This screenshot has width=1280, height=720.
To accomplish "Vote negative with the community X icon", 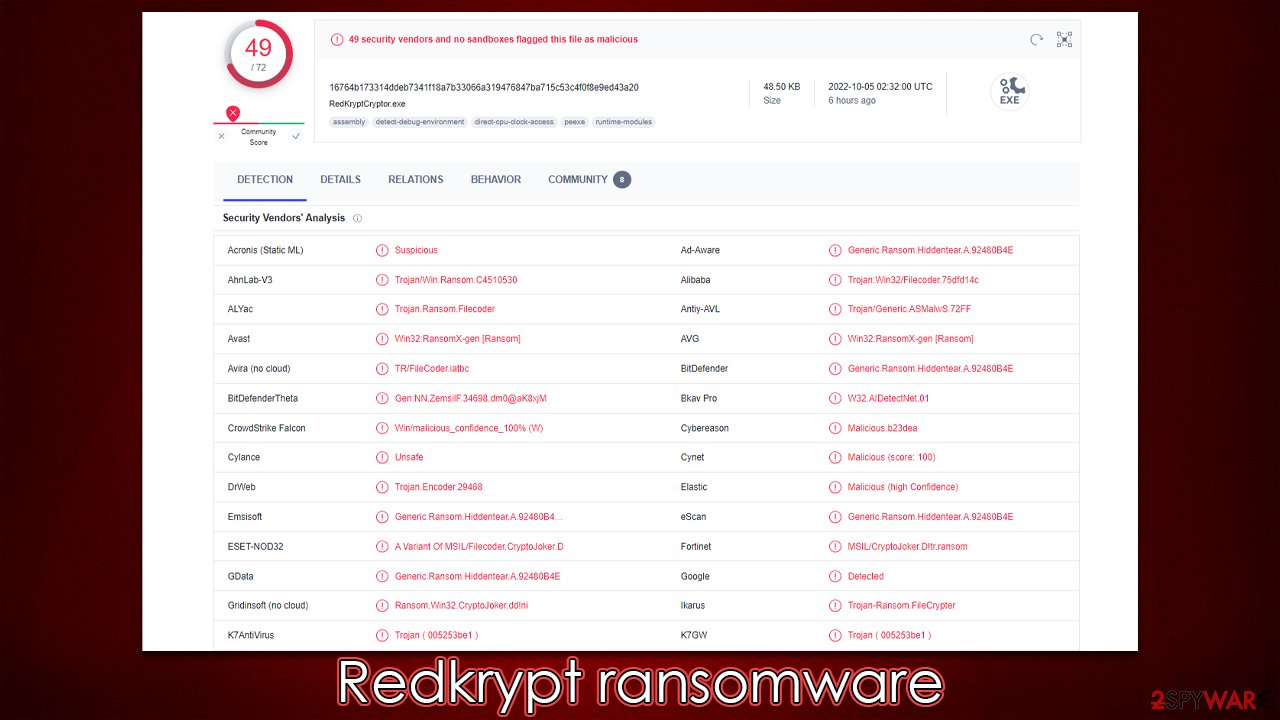I will (221, 136).
